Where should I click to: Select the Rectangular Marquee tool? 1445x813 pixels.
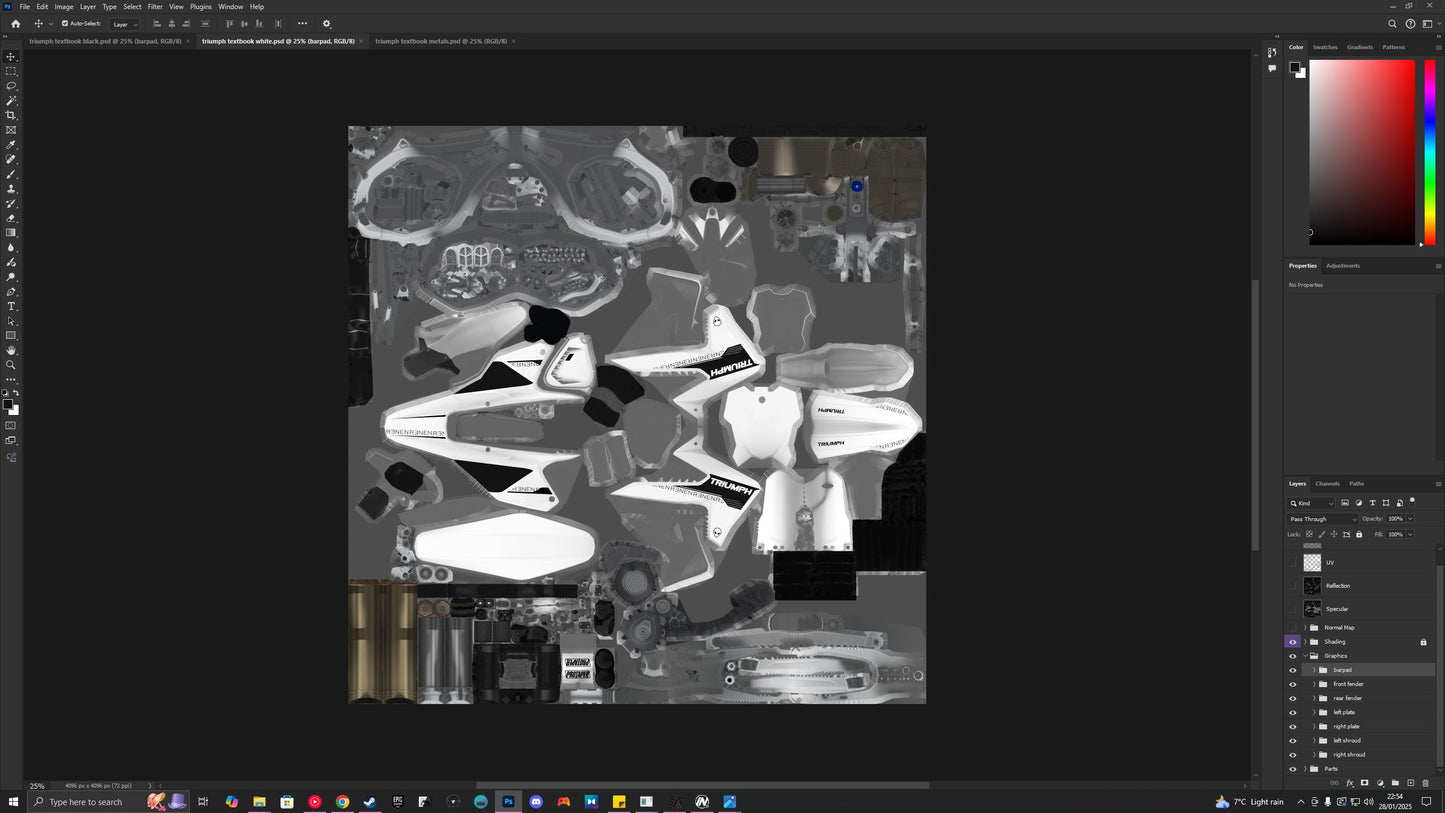point(11,71)
